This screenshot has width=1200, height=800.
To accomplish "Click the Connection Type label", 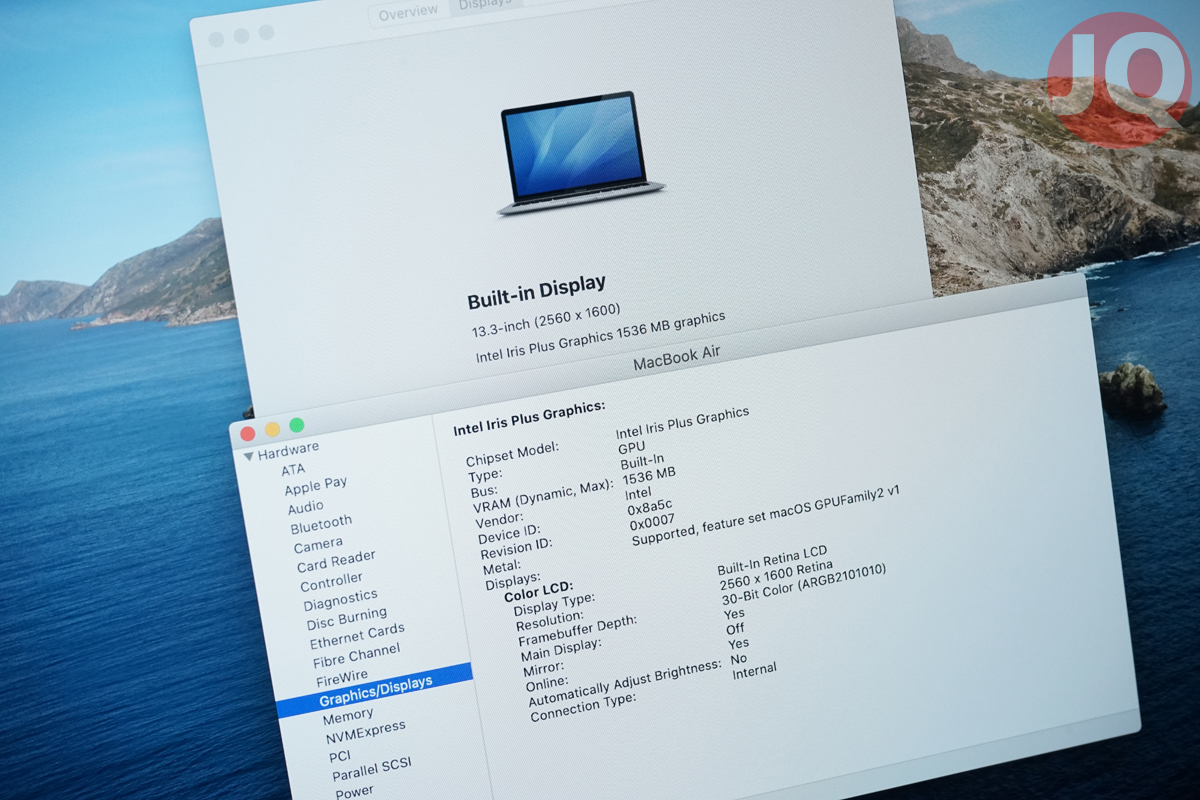I will point(582,708).
